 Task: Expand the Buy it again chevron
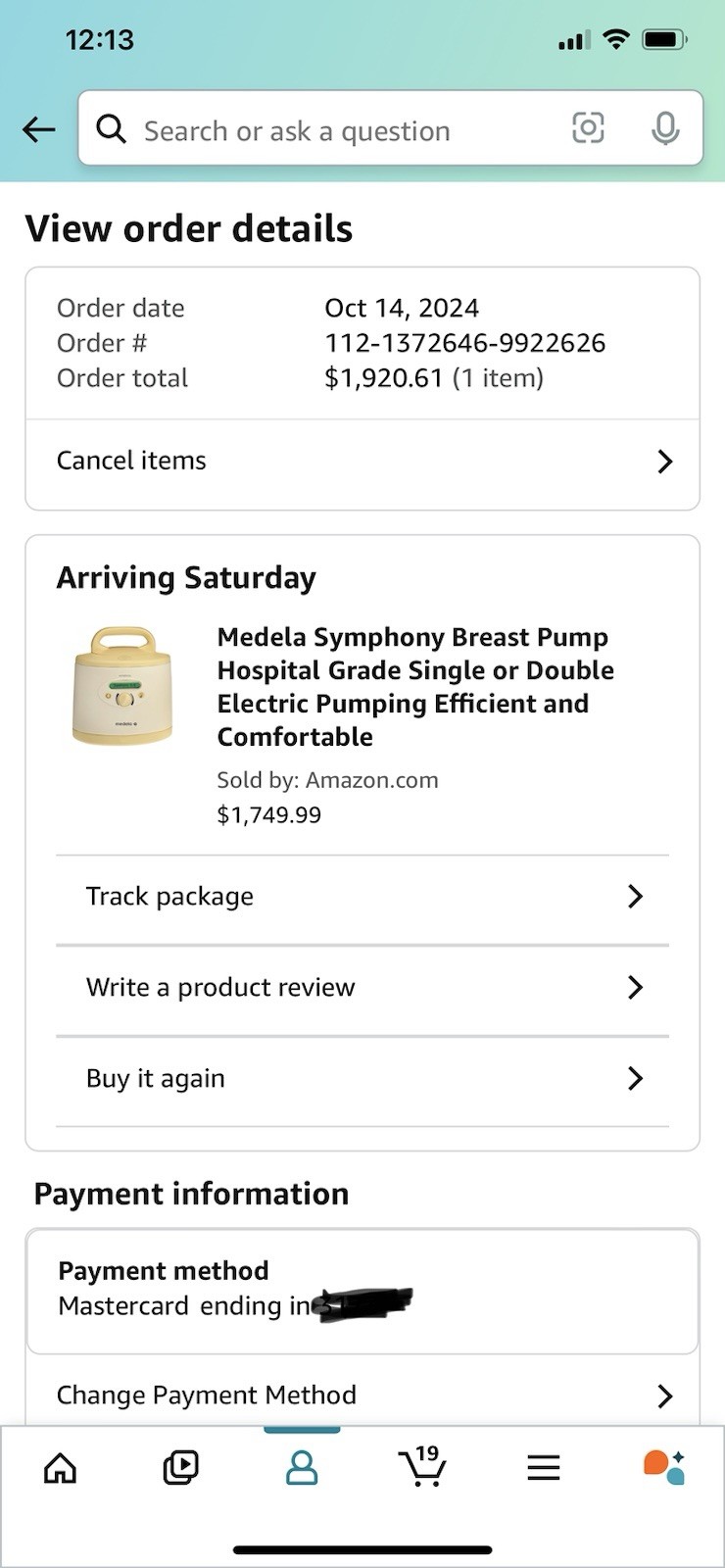[x=635, y=1078]
